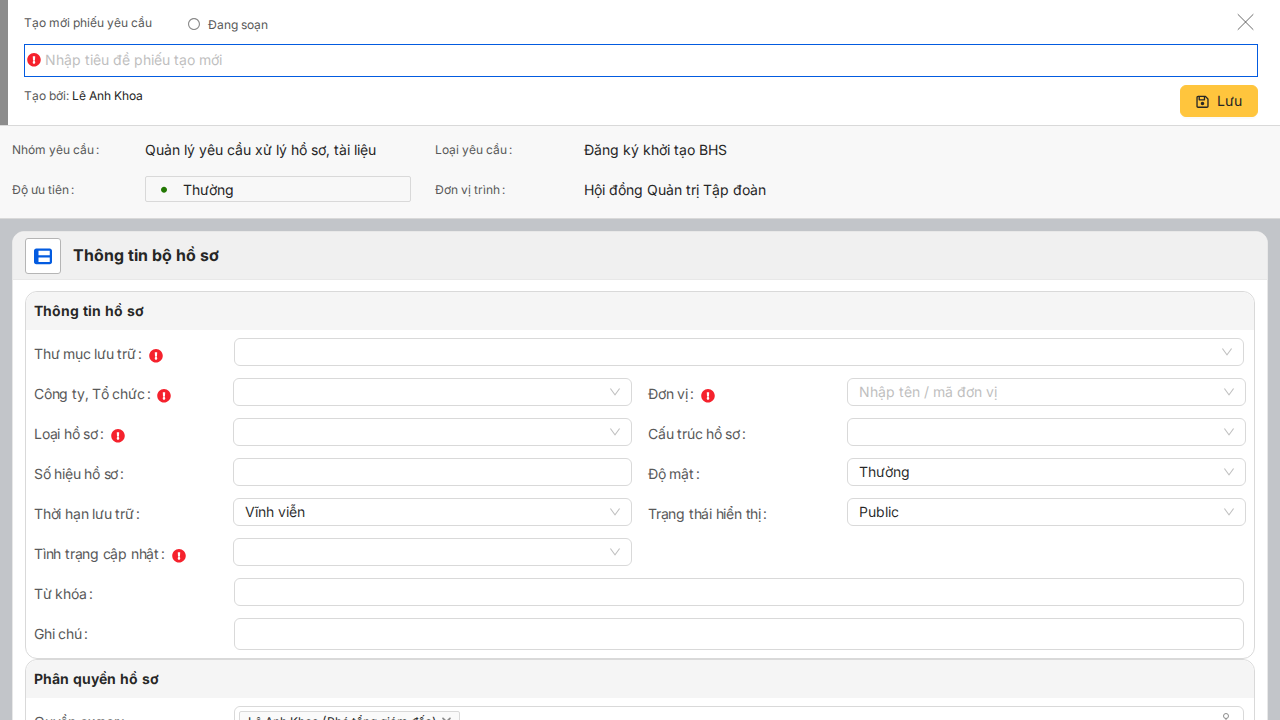1280x720 pixels.
Task: Click warning icon beside Thư mục lưu trữ
Action: click(x=156, y=355)
